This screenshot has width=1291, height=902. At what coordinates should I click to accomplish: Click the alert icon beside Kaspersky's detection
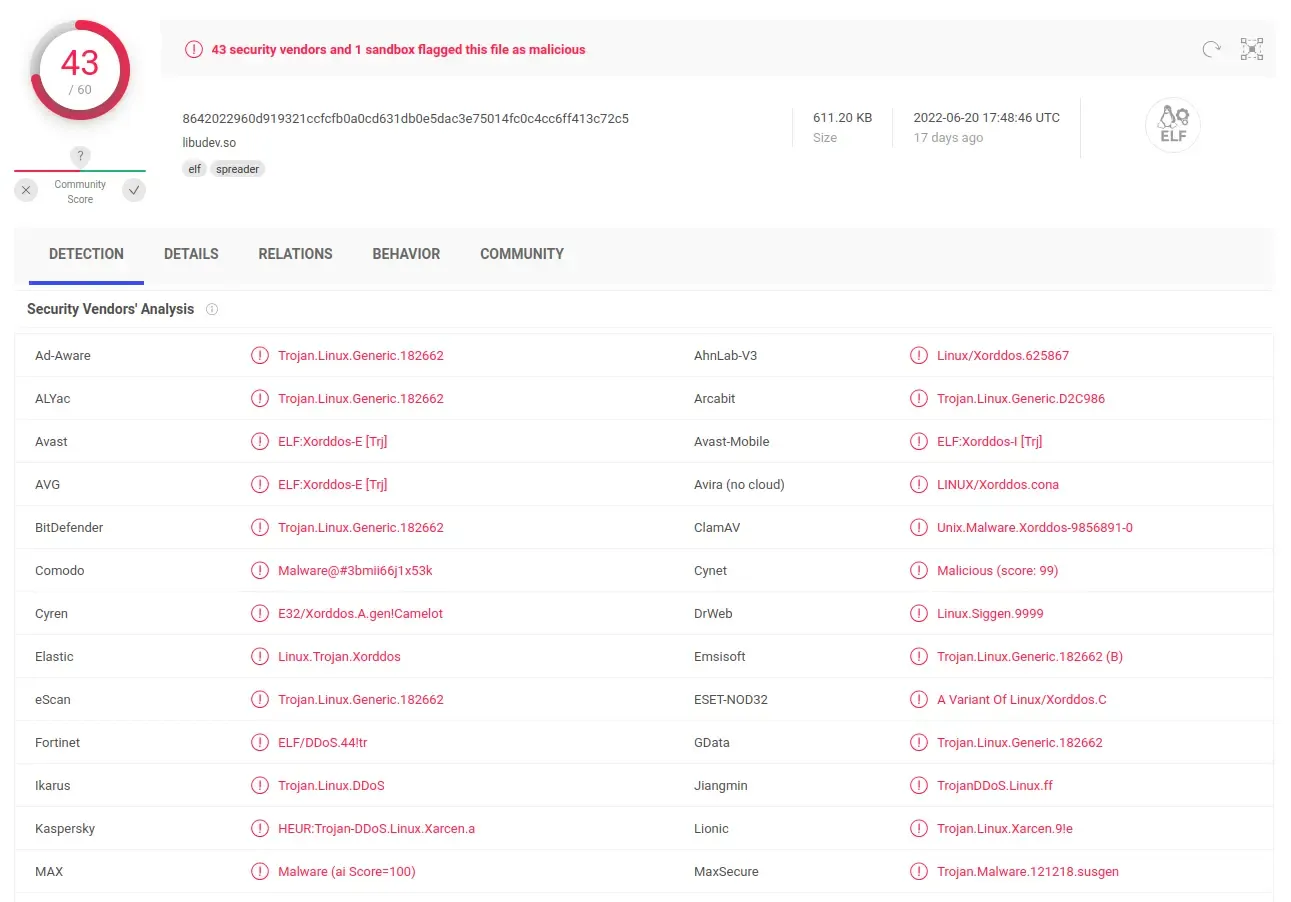pyautogui.click(x=260, y=828)
